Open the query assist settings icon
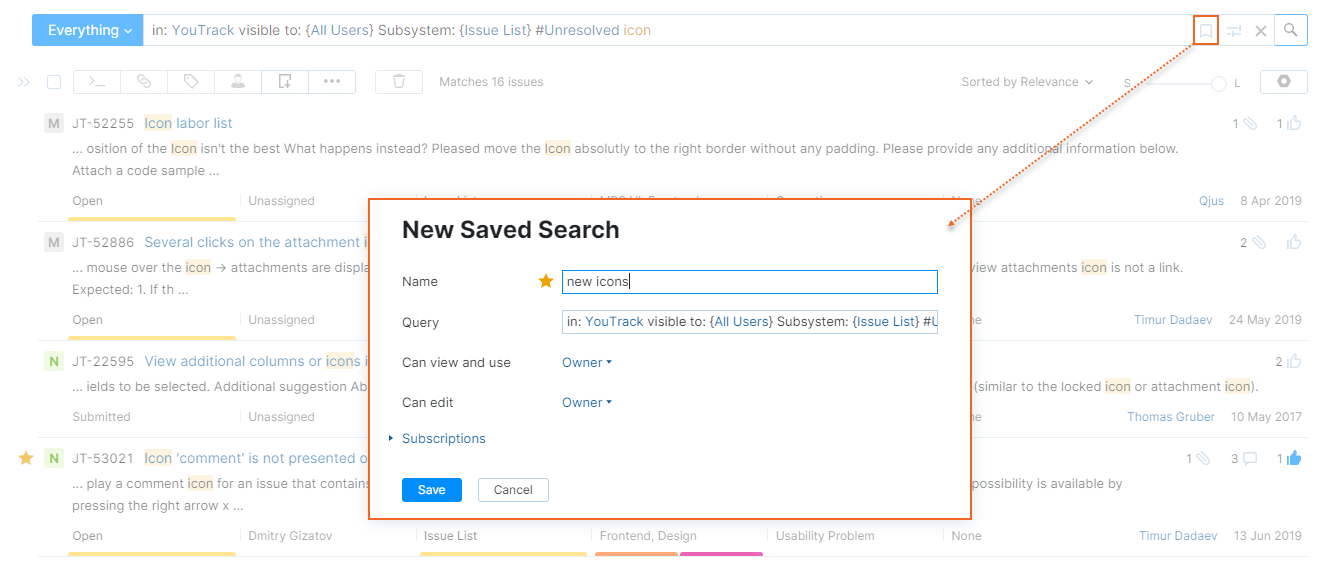The height and width of the screenshot is (561, 1340). pyautogui.click(x=1235, y=31)
